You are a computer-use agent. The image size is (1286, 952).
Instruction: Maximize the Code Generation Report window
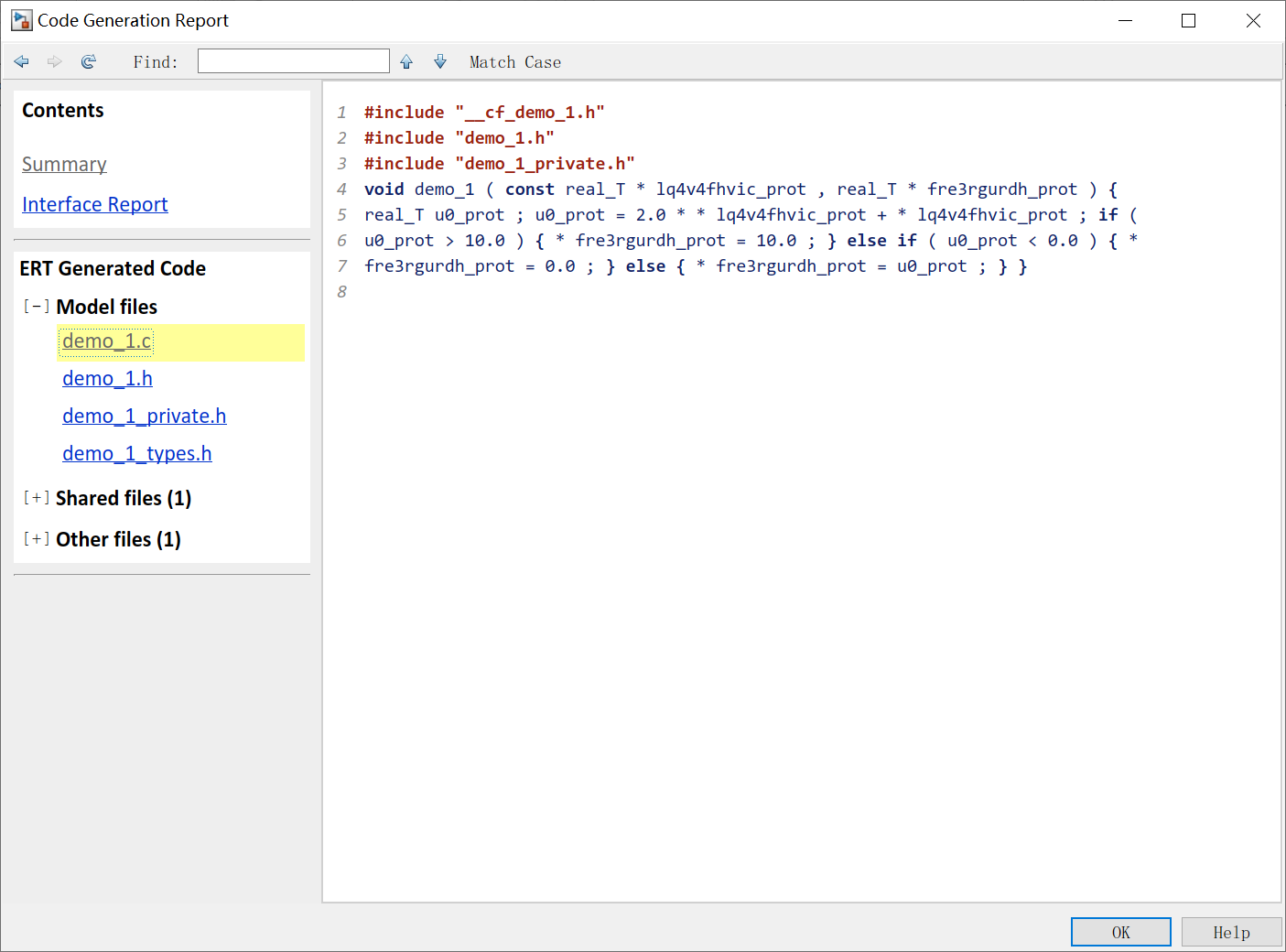(x=1189, y=20)
